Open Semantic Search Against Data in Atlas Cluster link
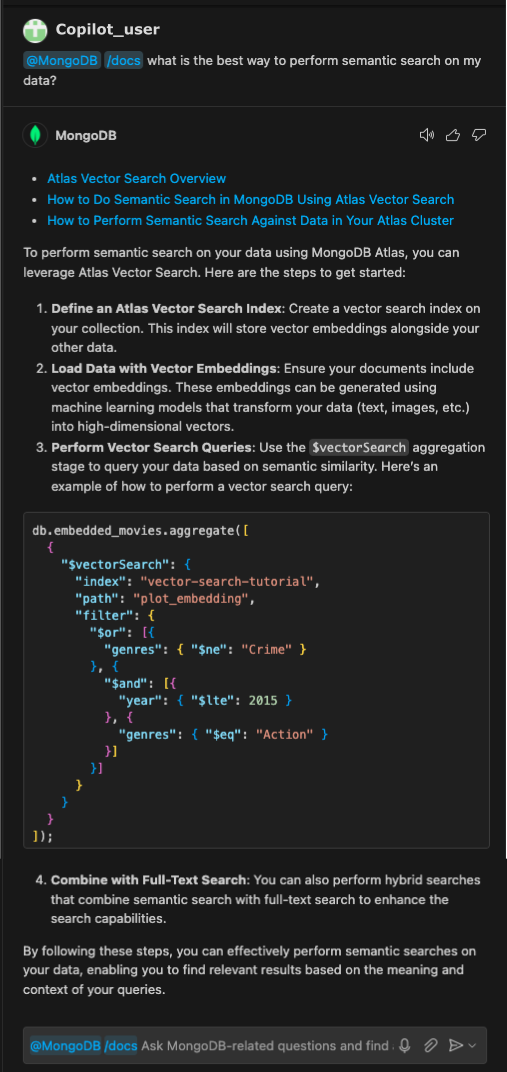 pyautogui.click(x=250, y=221)
